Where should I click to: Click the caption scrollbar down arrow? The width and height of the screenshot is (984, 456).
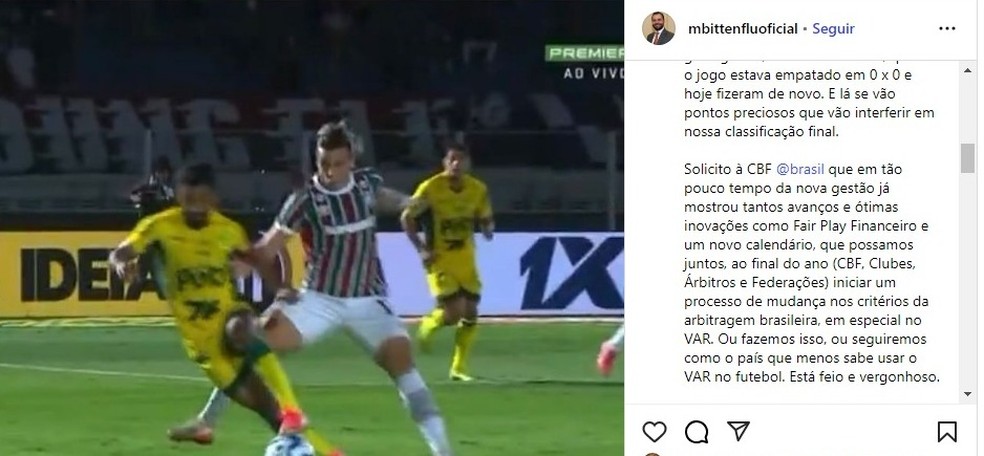tap(968, 395)
